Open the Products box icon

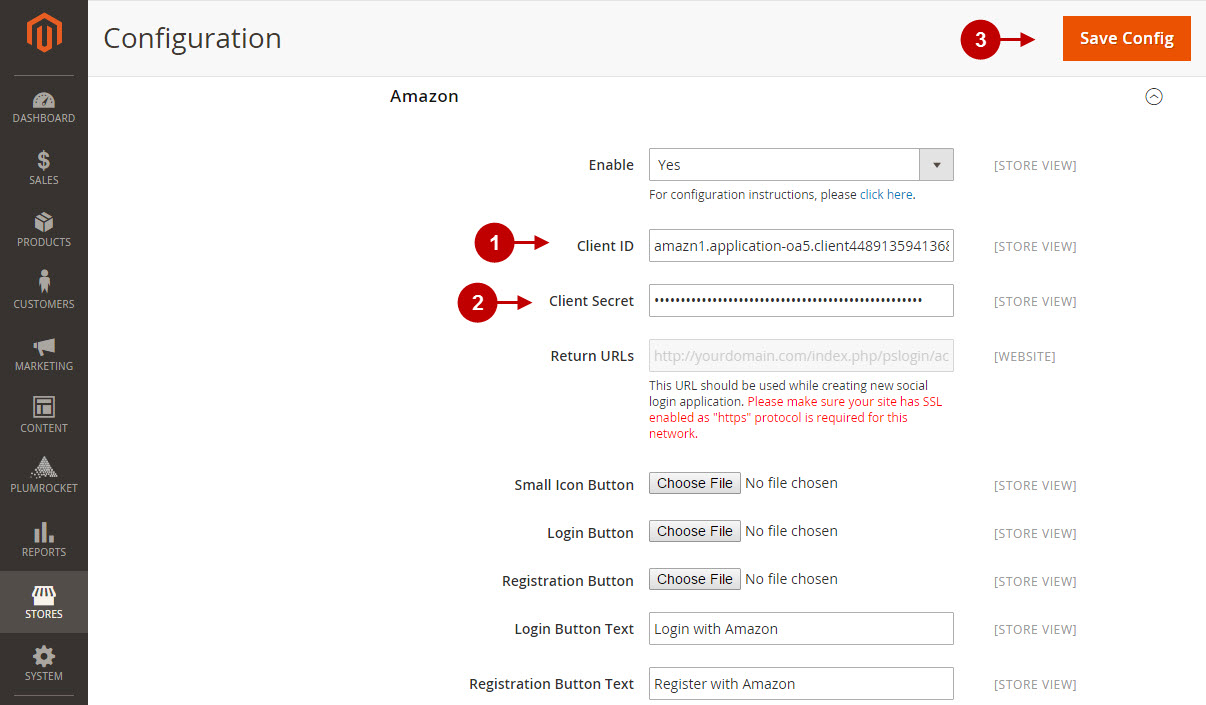coord(44,222)
